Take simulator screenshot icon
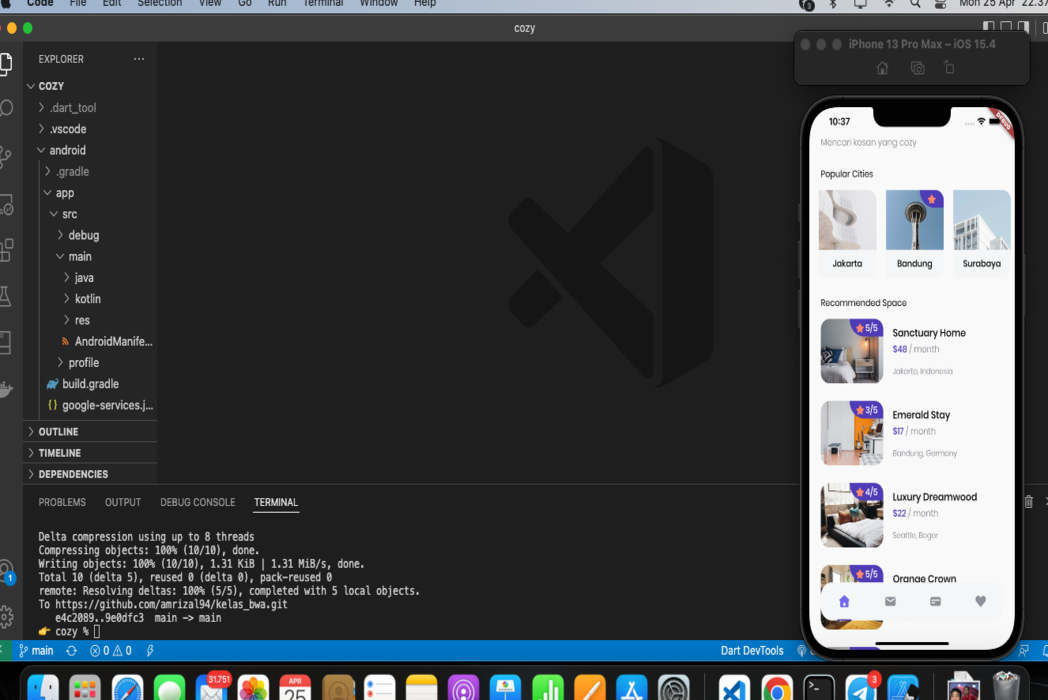 click(918, 68)
